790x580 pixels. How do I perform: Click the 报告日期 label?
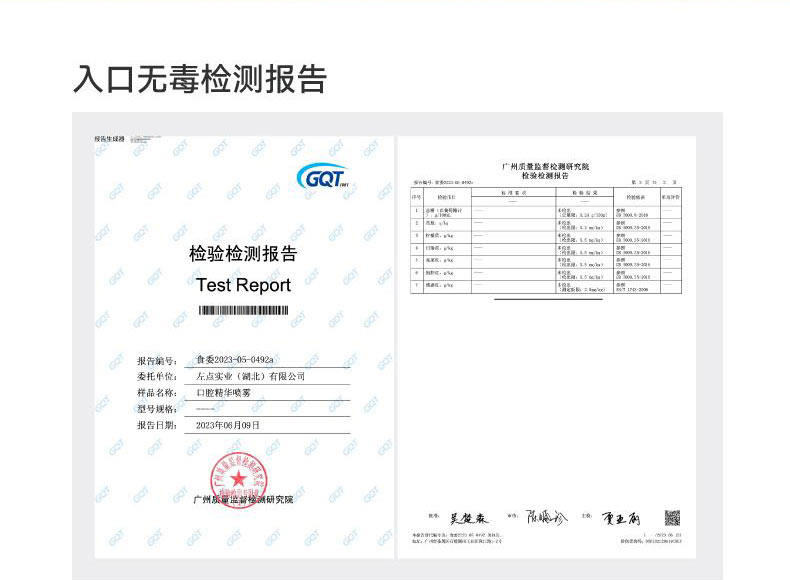[157, 425]
